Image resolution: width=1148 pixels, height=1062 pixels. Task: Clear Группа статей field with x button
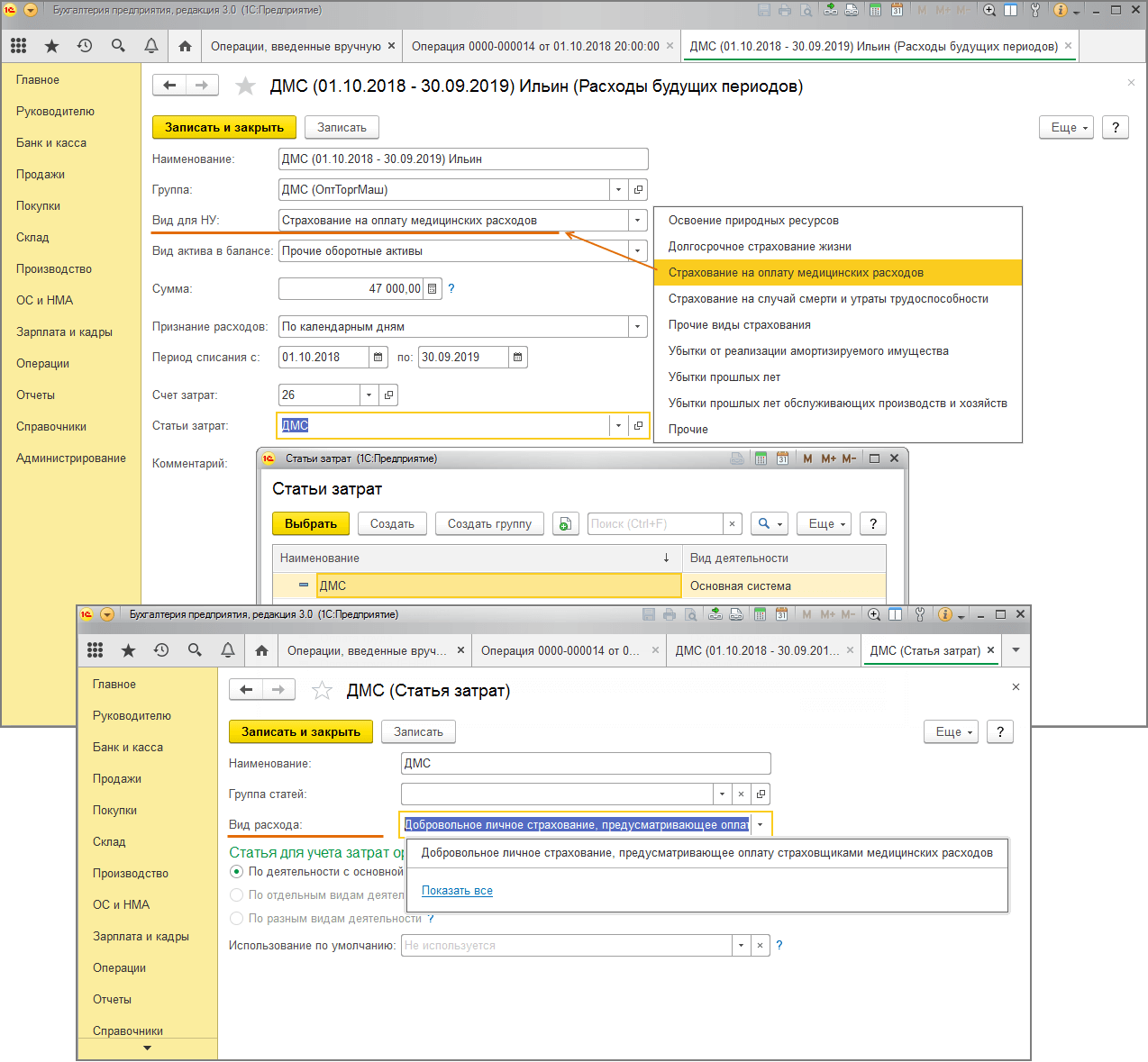[x=741, y=794]
